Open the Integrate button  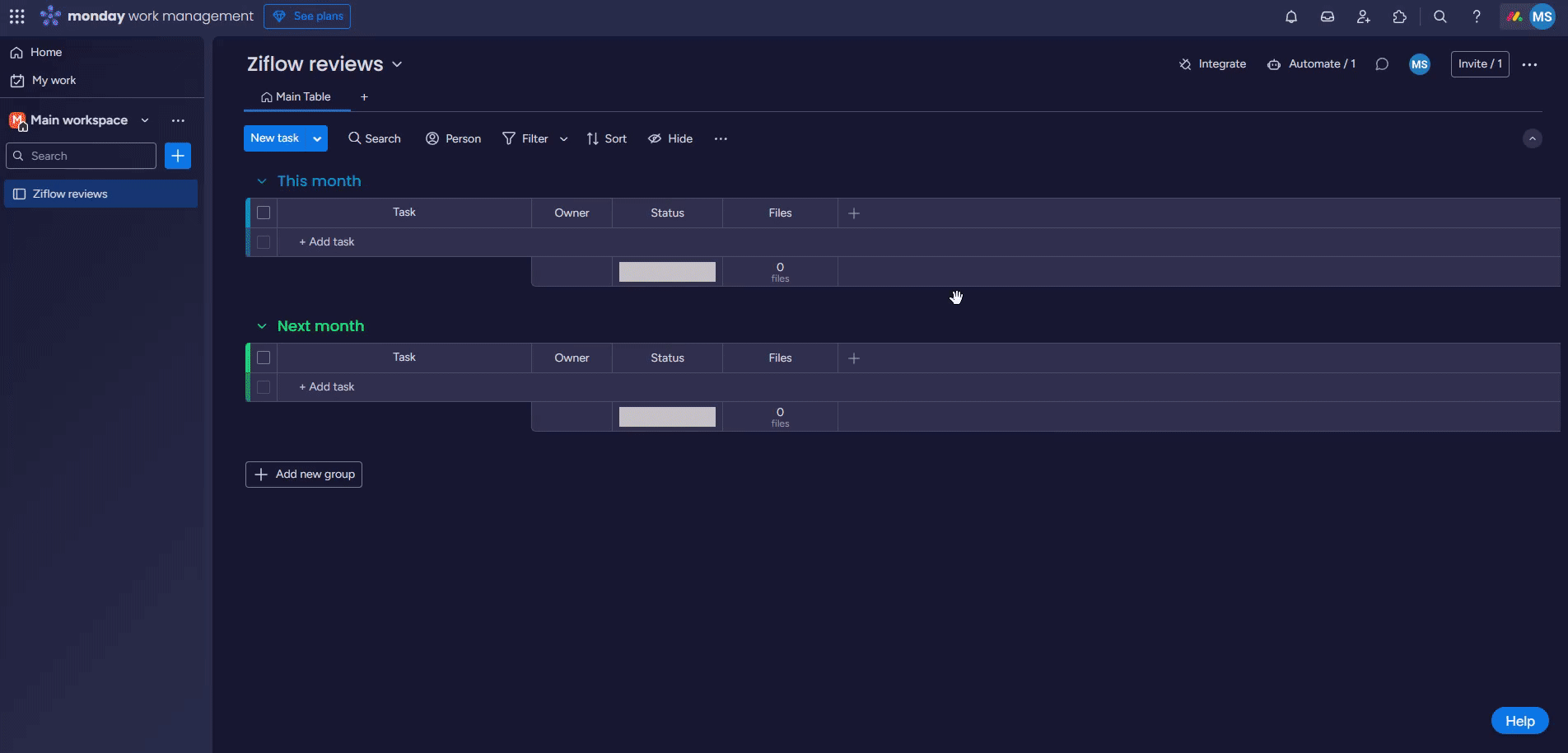point(1212,64)
